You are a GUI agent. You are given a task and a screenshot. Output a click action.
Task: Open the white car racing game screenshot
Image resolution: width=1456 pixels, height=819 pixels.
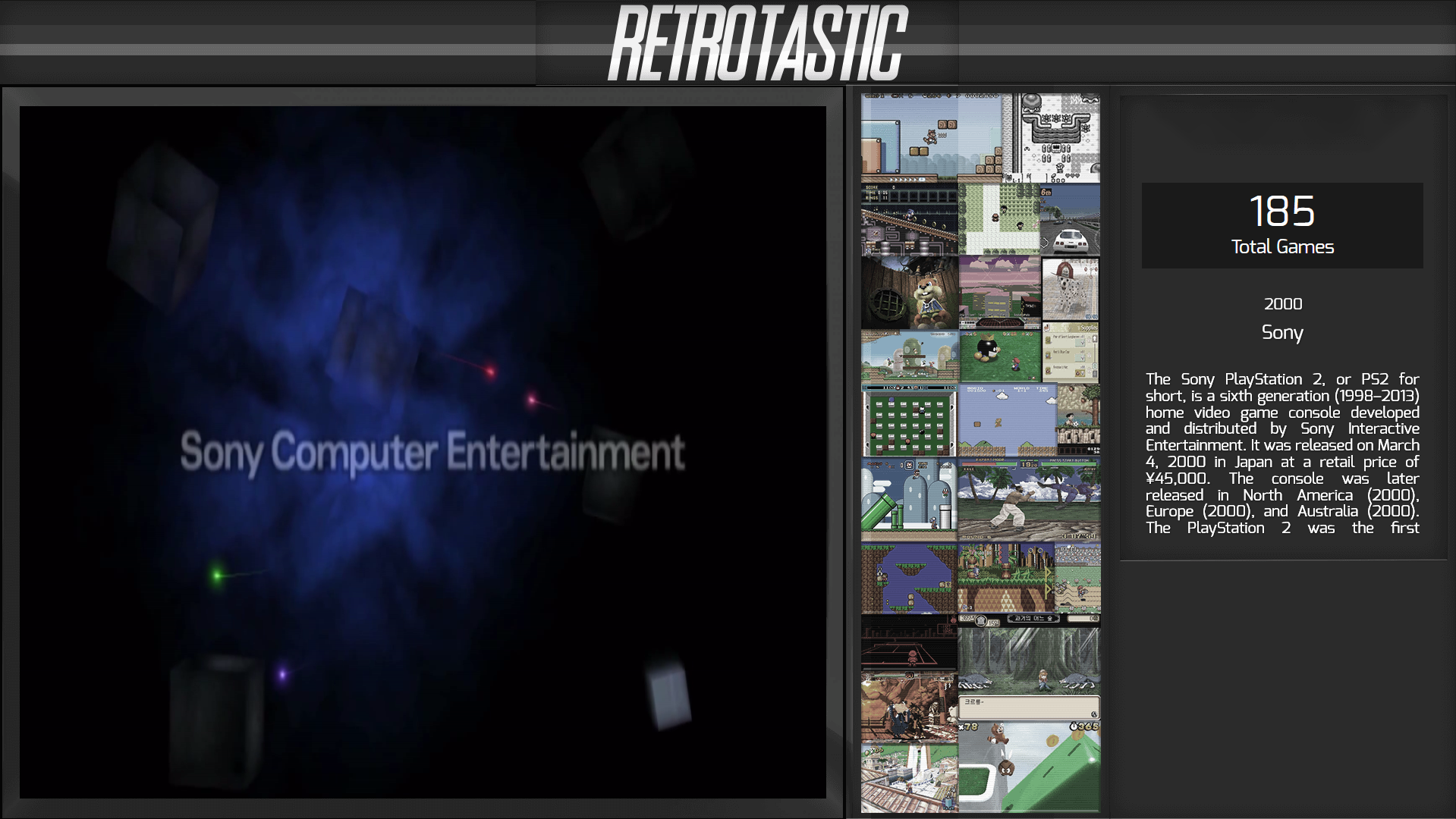click(x=1071, y=219)
